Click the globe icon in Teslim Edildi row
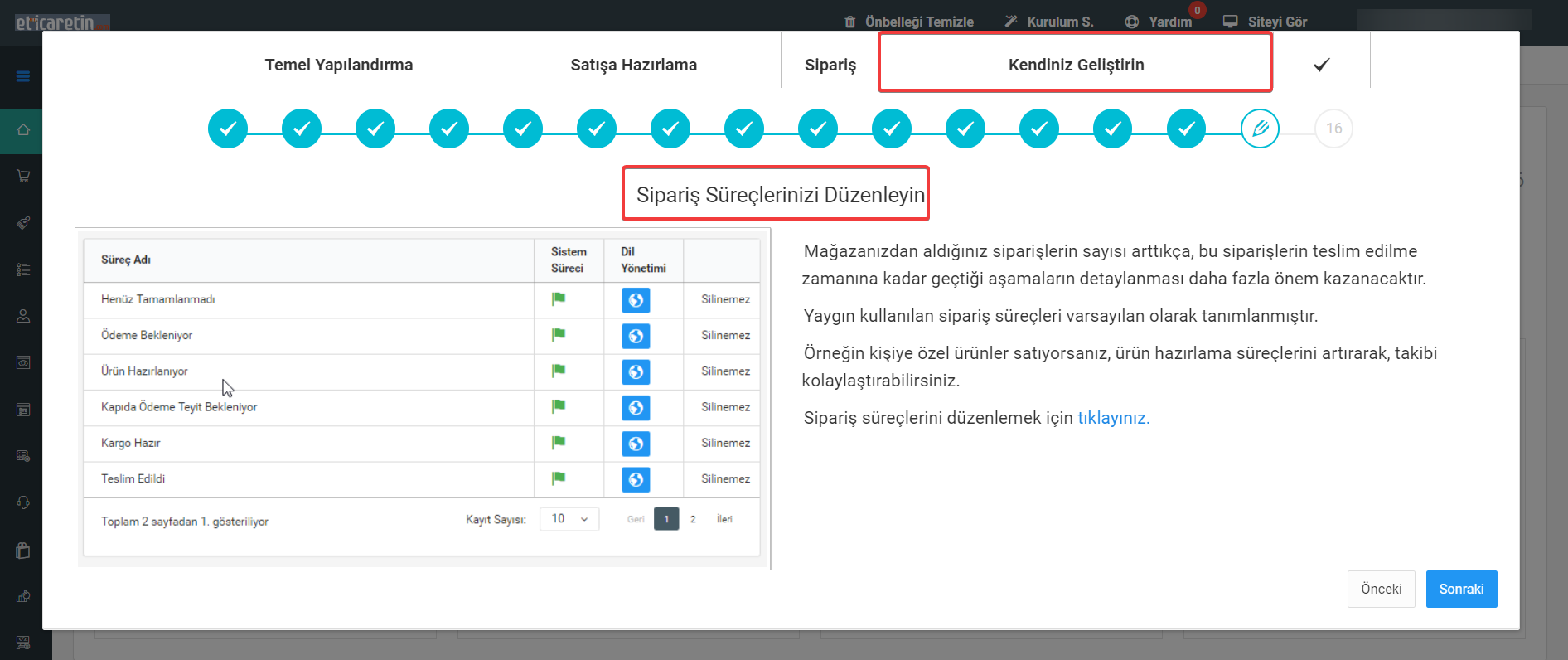The image size is (1568, 660). coord(636,479)
